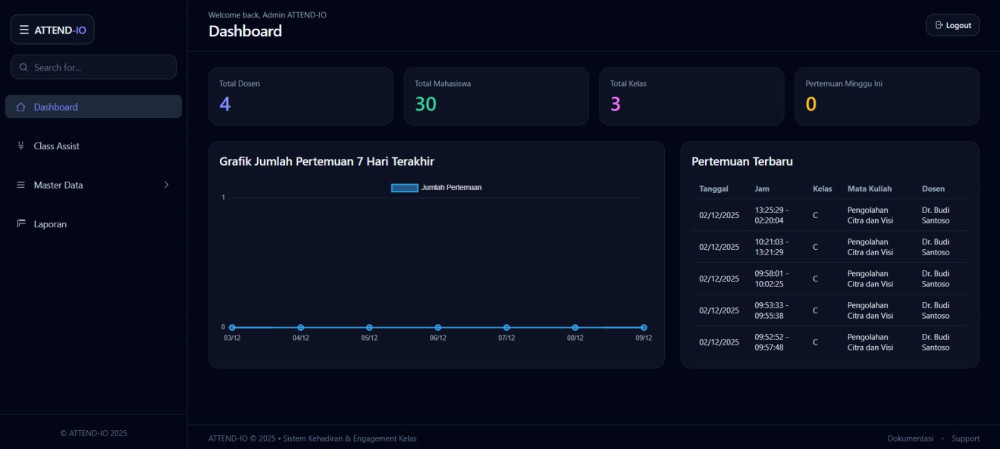Click the chart data point for 03/12
1000x449 pixels.
point(232,327)
